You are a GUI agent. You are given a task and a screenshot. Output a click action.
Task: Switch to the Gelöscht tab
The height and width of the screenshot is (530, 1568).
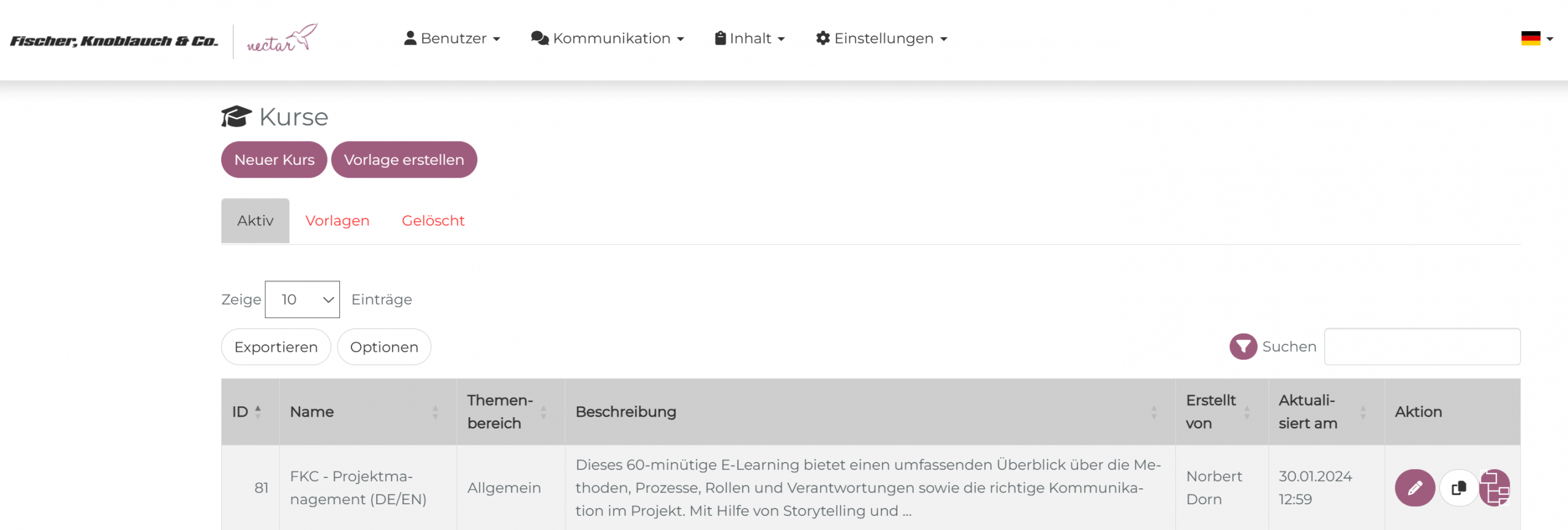[x=433, y=221]
